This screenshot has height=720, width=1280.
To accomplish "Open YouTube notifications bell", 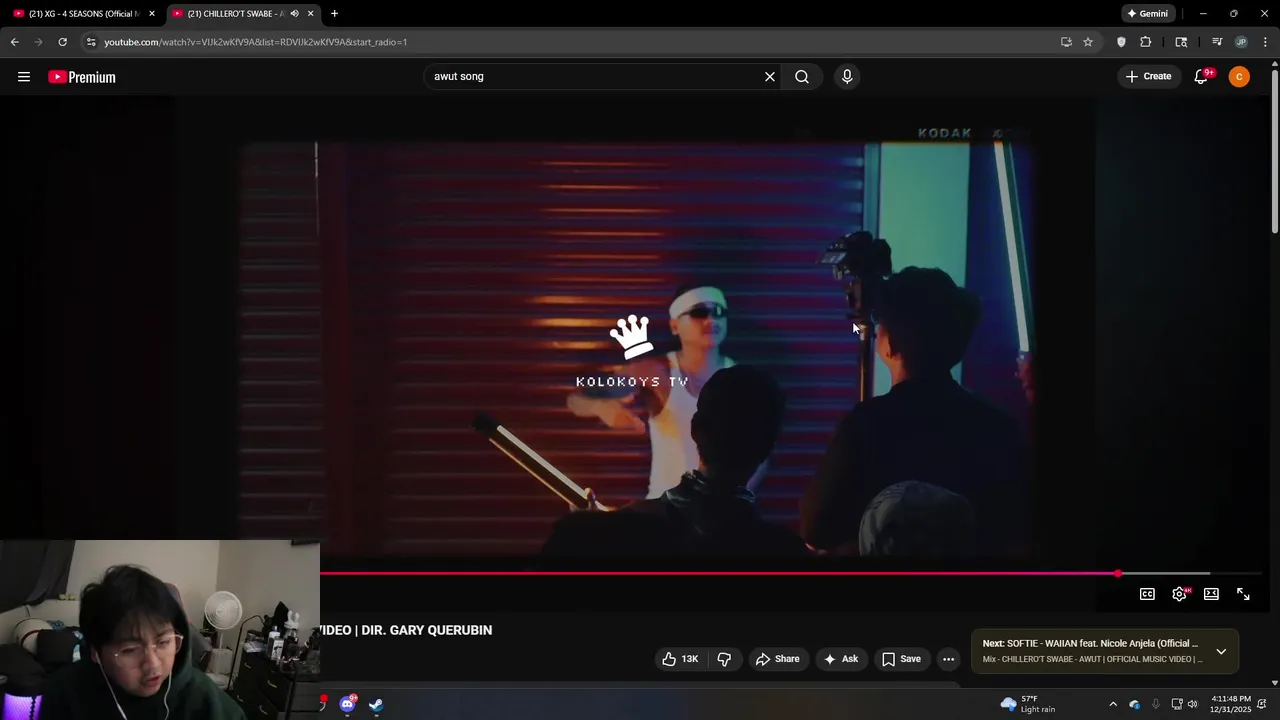I will pos(1202,77).
